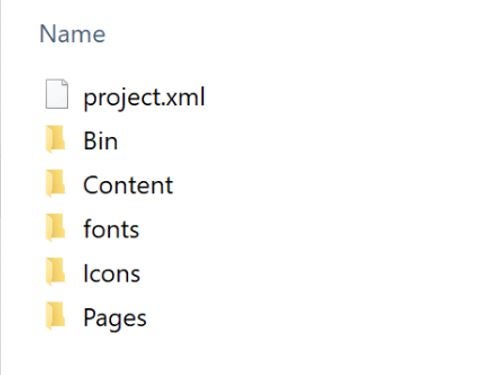This screenshot has height=375, width=500.
Task: Select the Content folder label
Action: (x=128, y=185)
